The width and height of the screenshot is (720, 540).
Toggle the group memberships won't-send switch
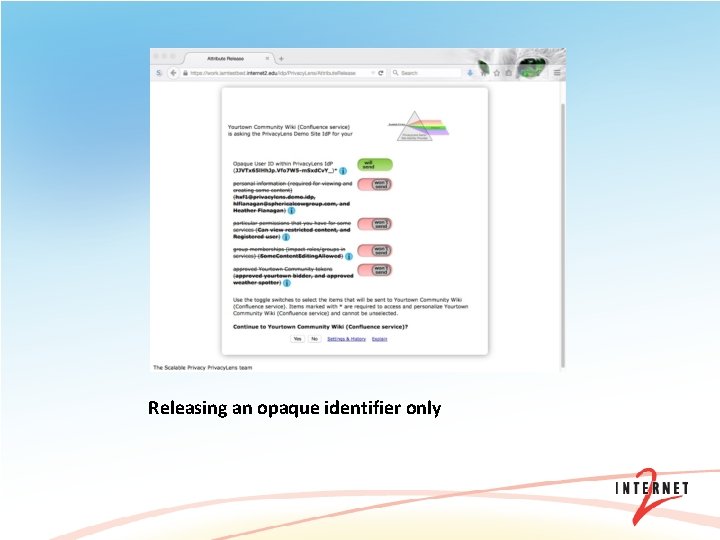[x=375, y=251]
